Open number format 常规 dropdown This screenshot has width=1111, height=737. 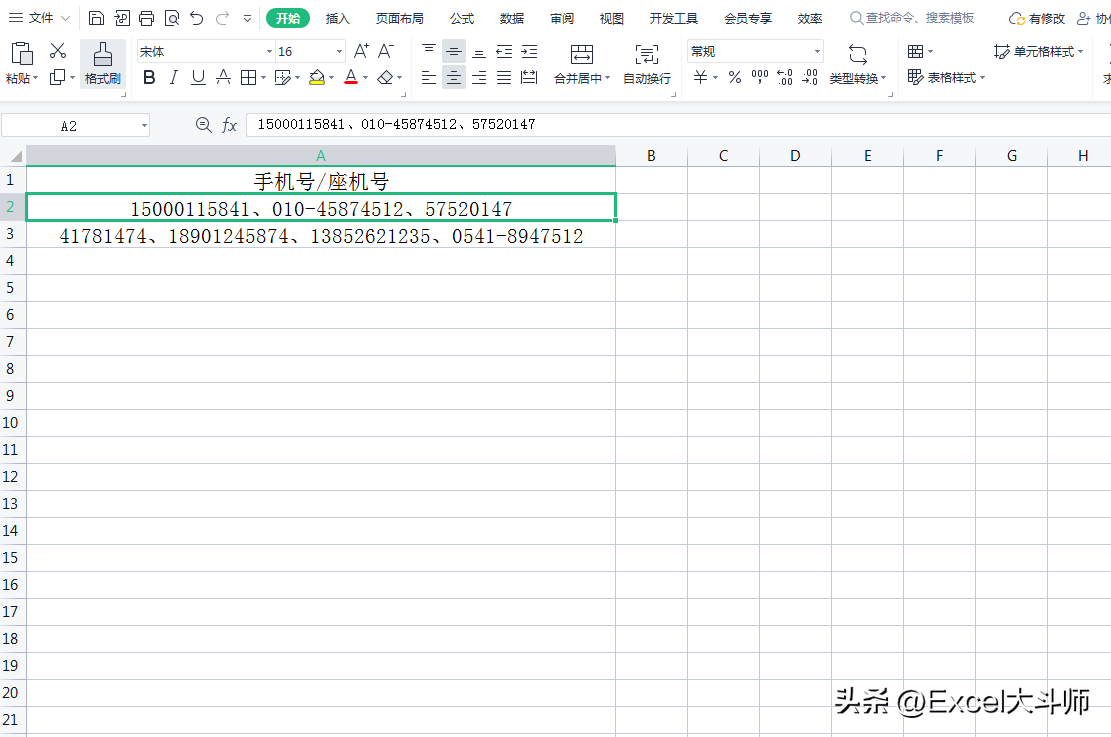[x=817, y=52]
